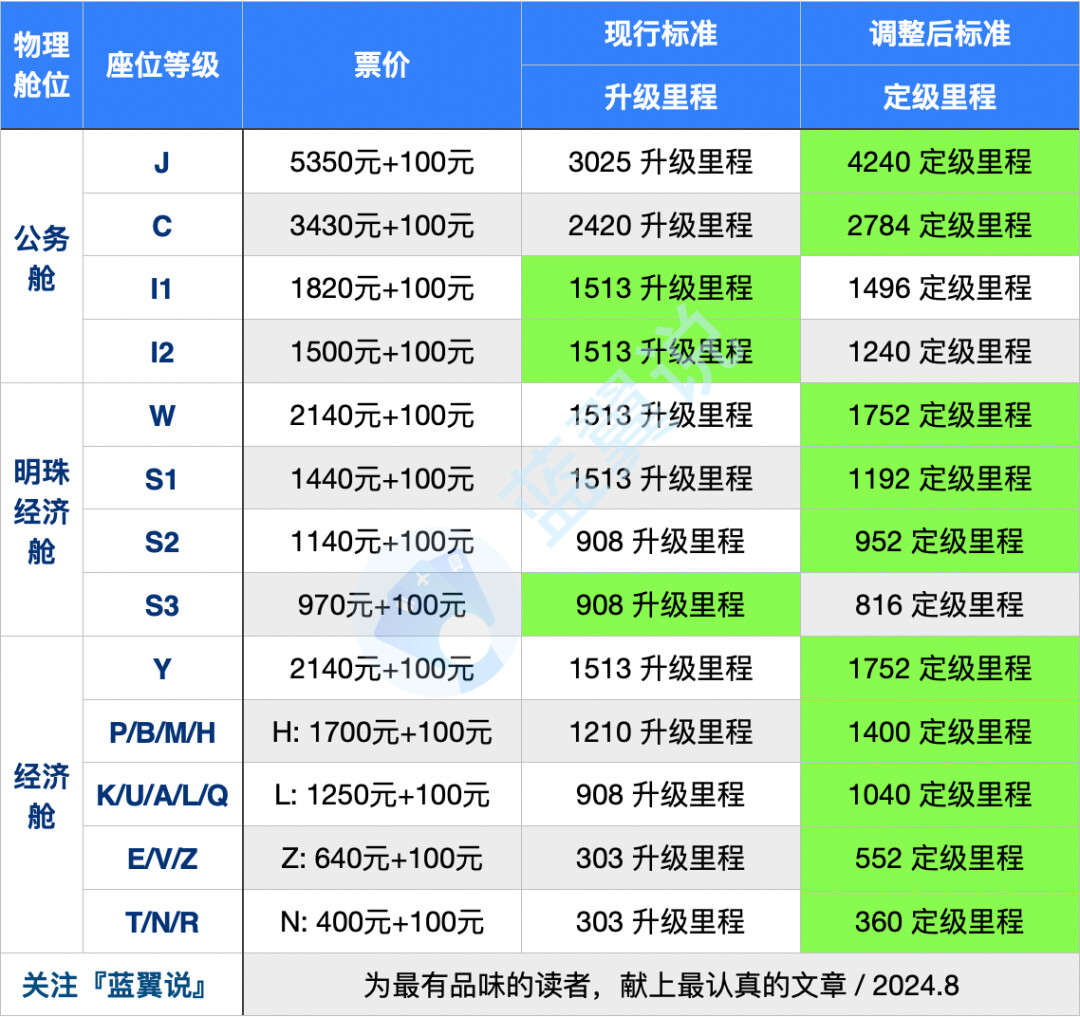This screenshot has height=1017, width=1080.
Task: Select the K/U/A/L/Q seat class cell
Action: tap(162, 795)
